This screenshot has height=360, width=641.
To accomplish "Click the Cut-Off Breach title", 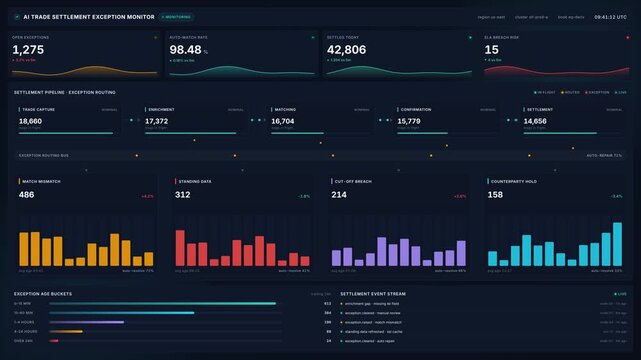I will coord(353,181).
